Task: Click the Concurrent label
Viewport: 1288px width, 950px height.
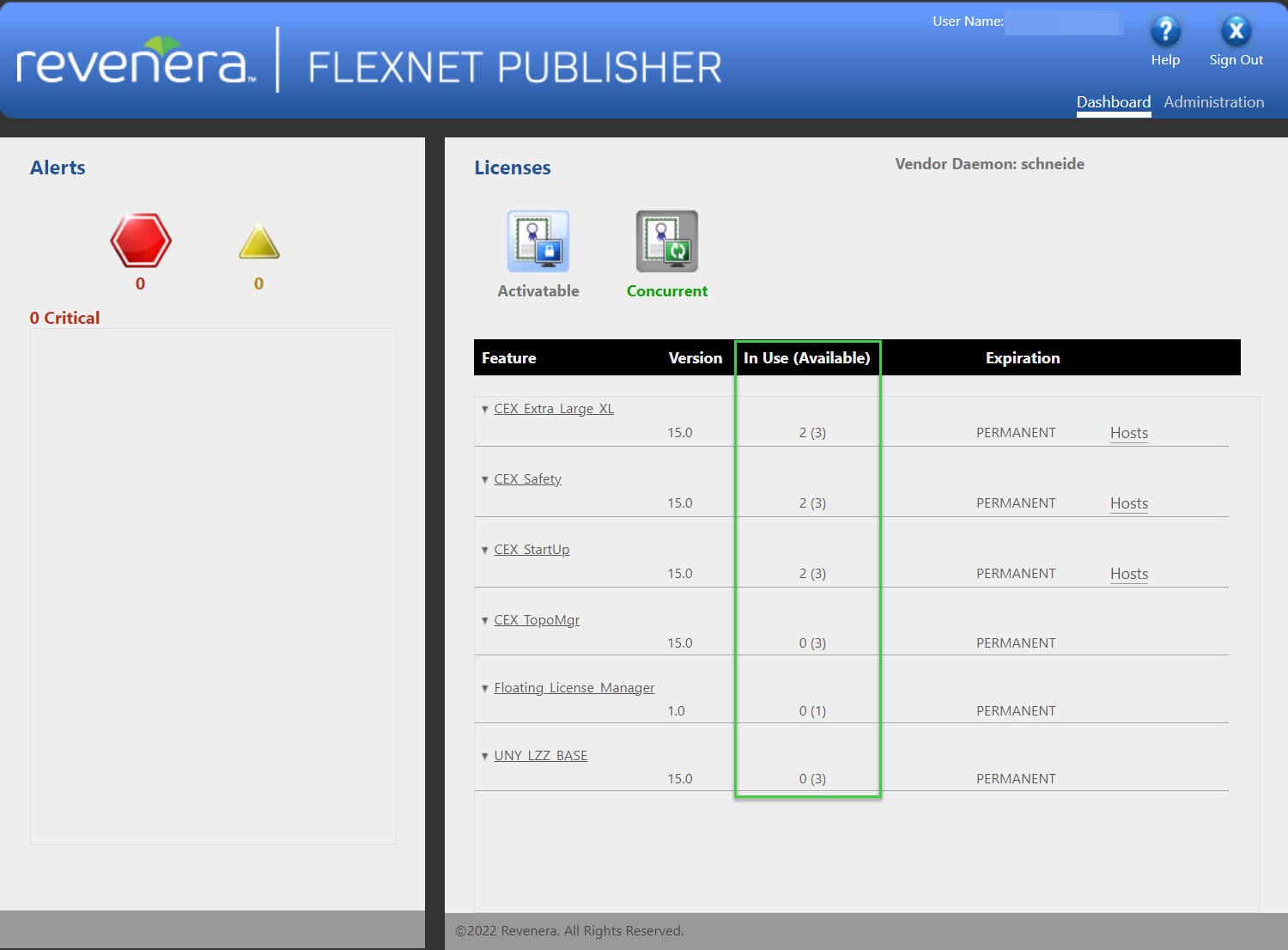Action: [667, 291]
